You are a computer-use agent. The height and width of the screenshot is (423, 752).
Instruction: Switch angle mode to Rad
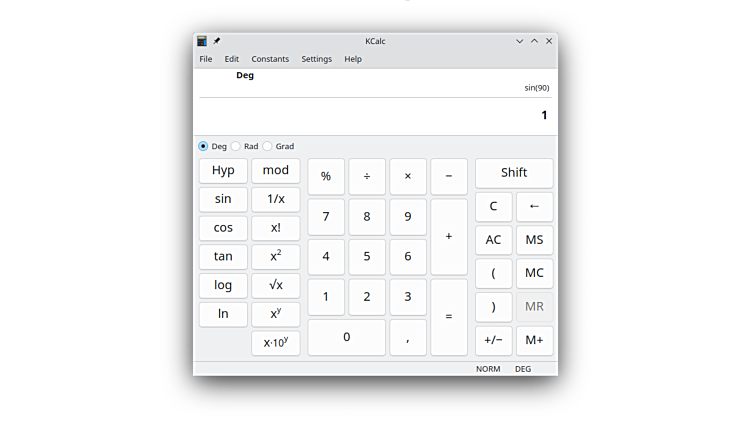coord(236,146)
